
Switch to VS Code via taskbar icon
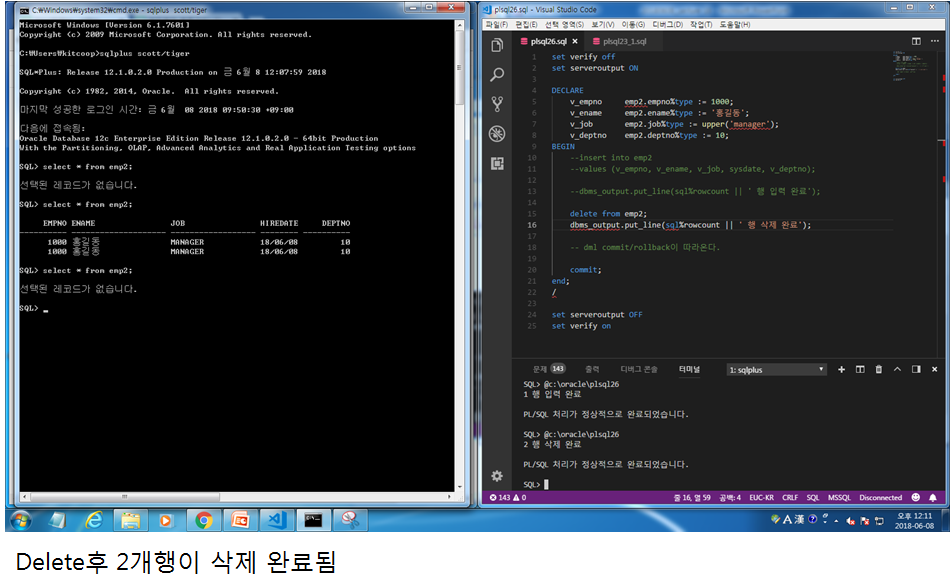[x=277, y=520]
